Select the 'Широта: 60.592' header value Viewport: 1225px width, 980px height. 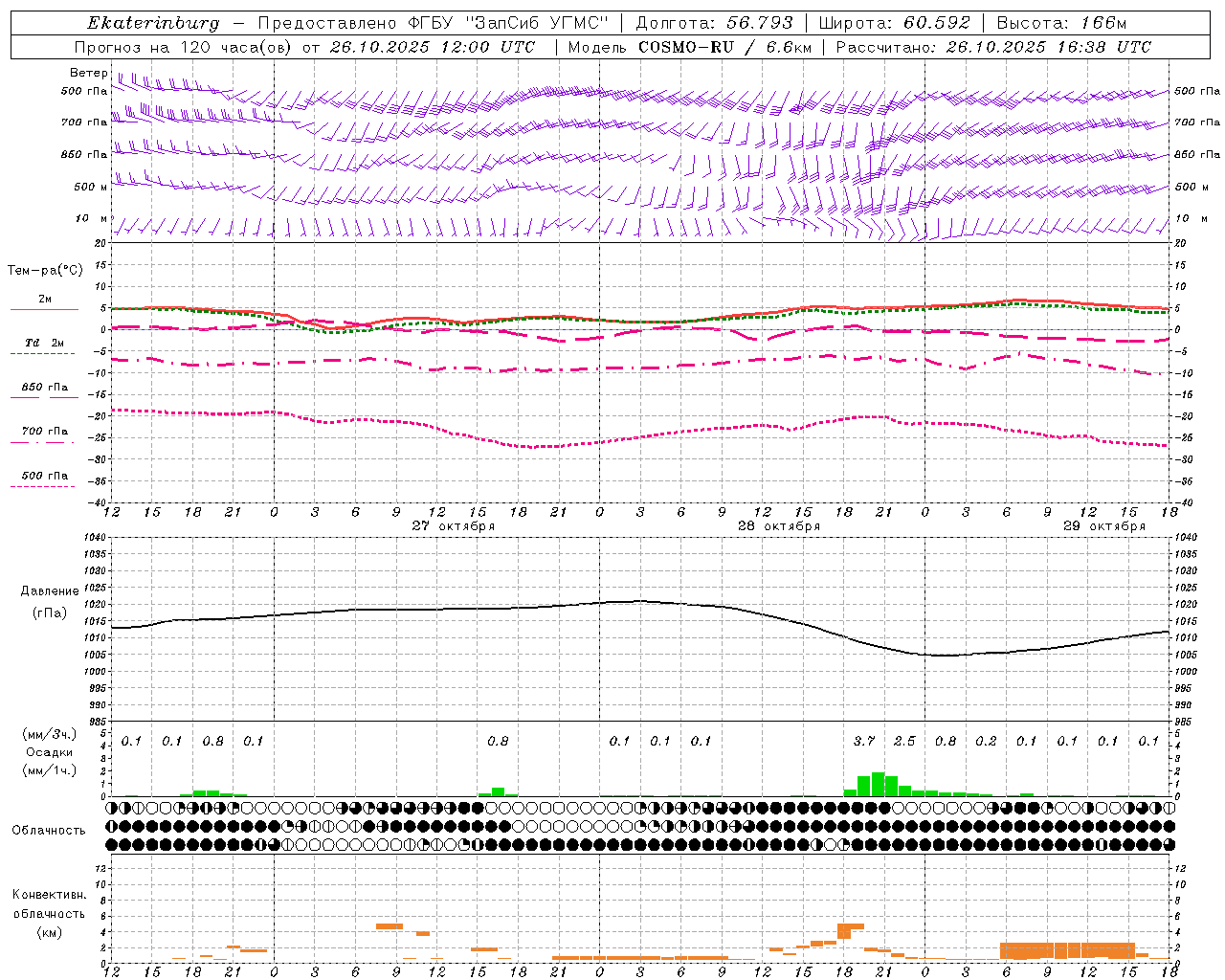click(x=895, y=23)
